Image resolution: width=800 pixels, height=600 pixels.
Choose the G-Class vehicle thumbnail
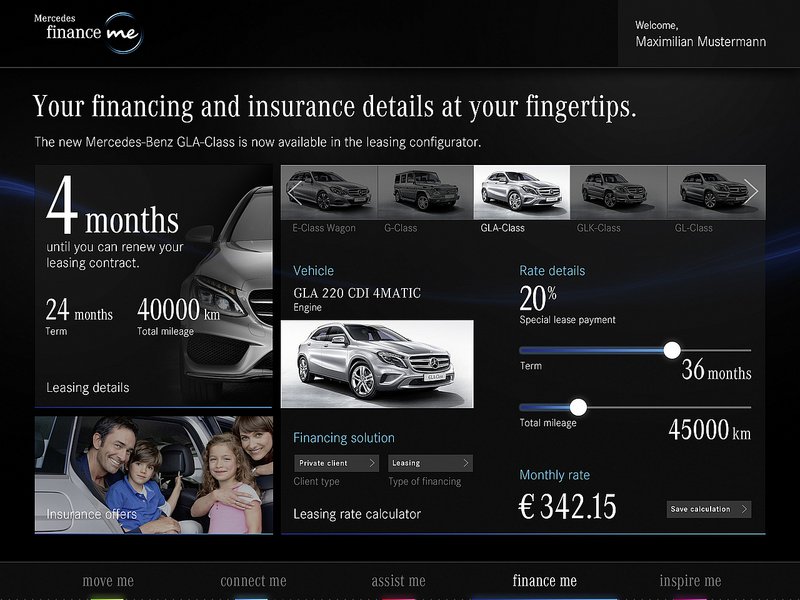click(425, 191)
